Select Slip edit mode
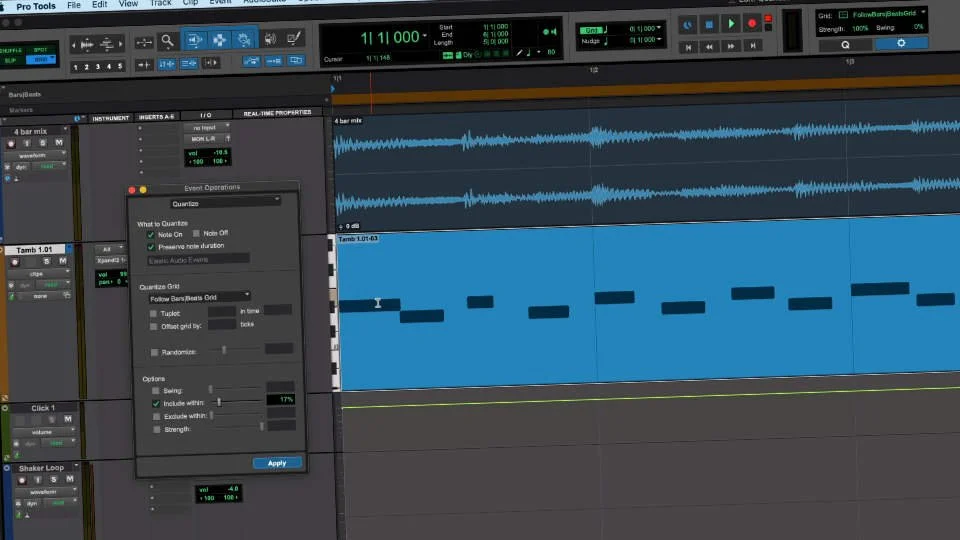 point(10,60)
